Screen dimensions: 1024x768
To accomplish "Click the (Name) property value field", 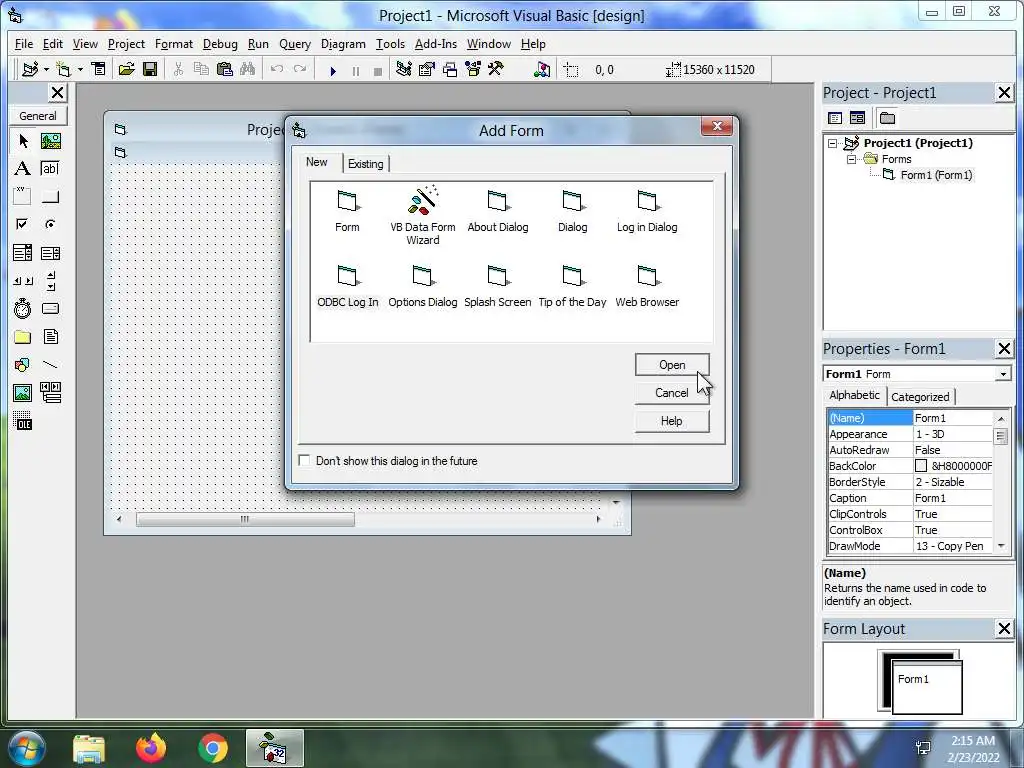I will (952, 418).
